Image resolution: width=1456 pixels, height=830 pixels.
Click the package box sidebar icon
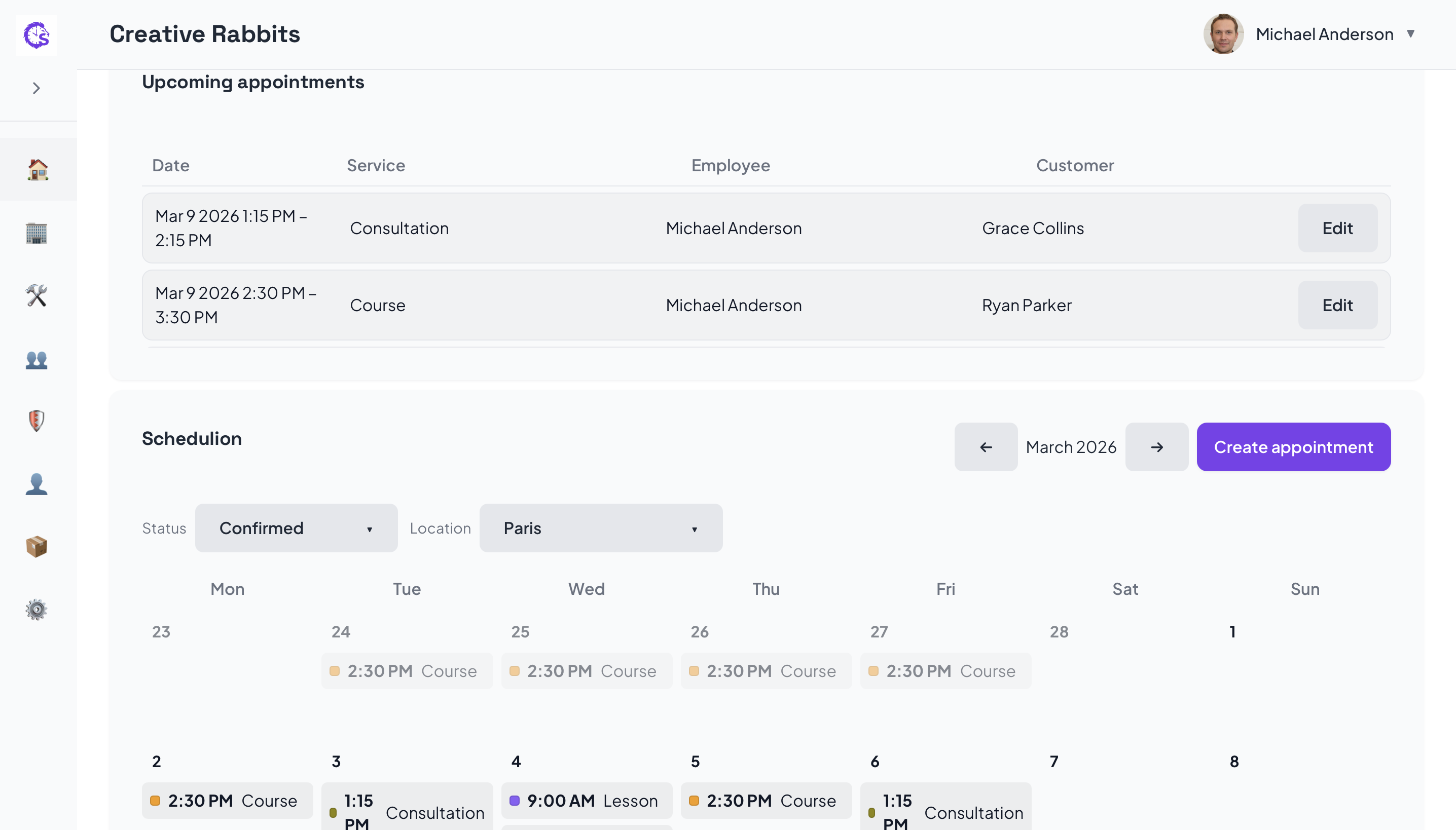(x=37, y=546)
